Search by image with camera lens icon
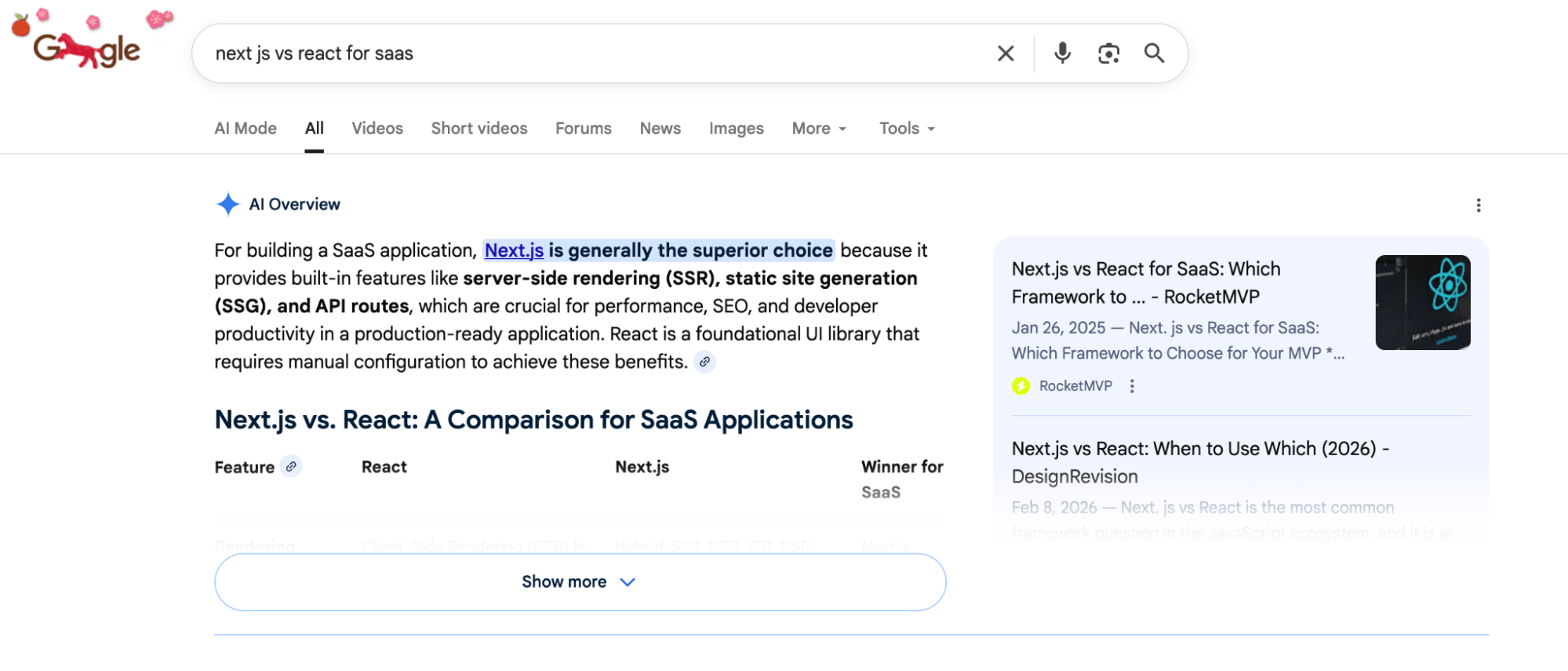The width and height of the screenshot is (1568, 671). click(x=1108, y=53)
